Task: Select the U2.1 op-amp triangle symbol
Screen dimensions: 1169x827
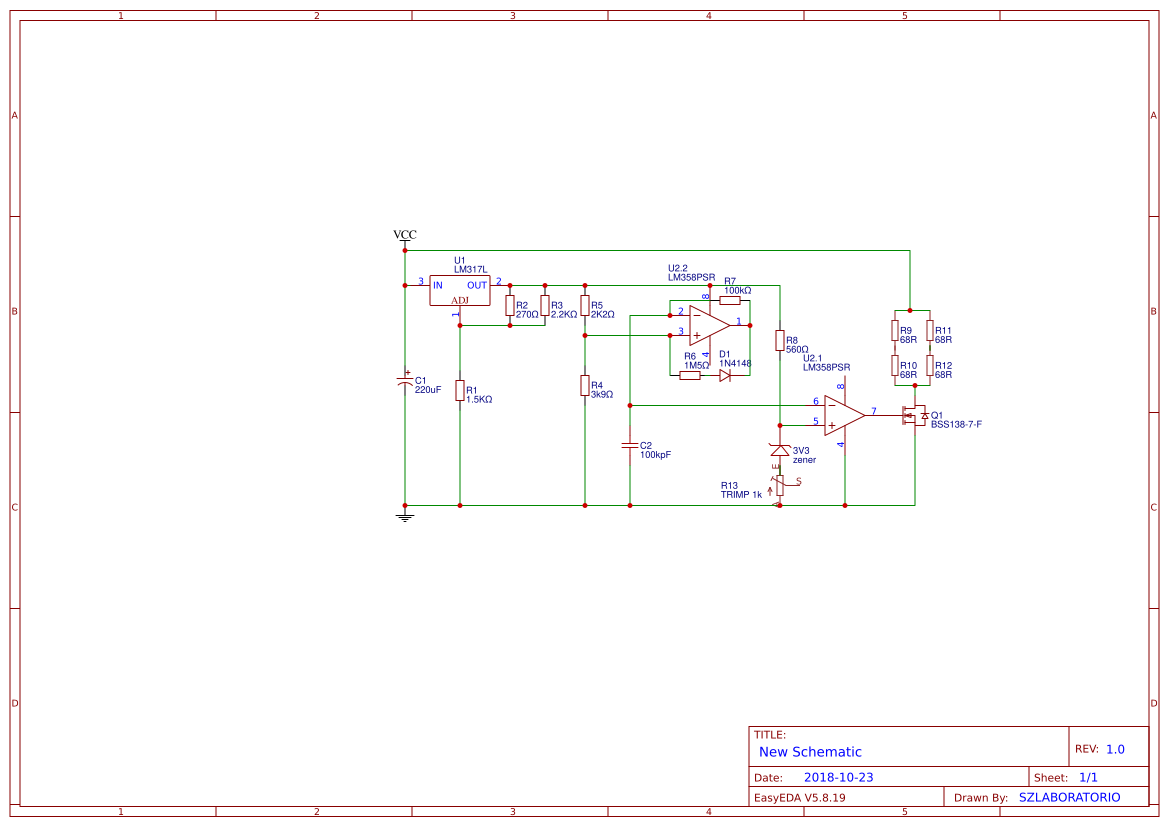Action: 843,414
